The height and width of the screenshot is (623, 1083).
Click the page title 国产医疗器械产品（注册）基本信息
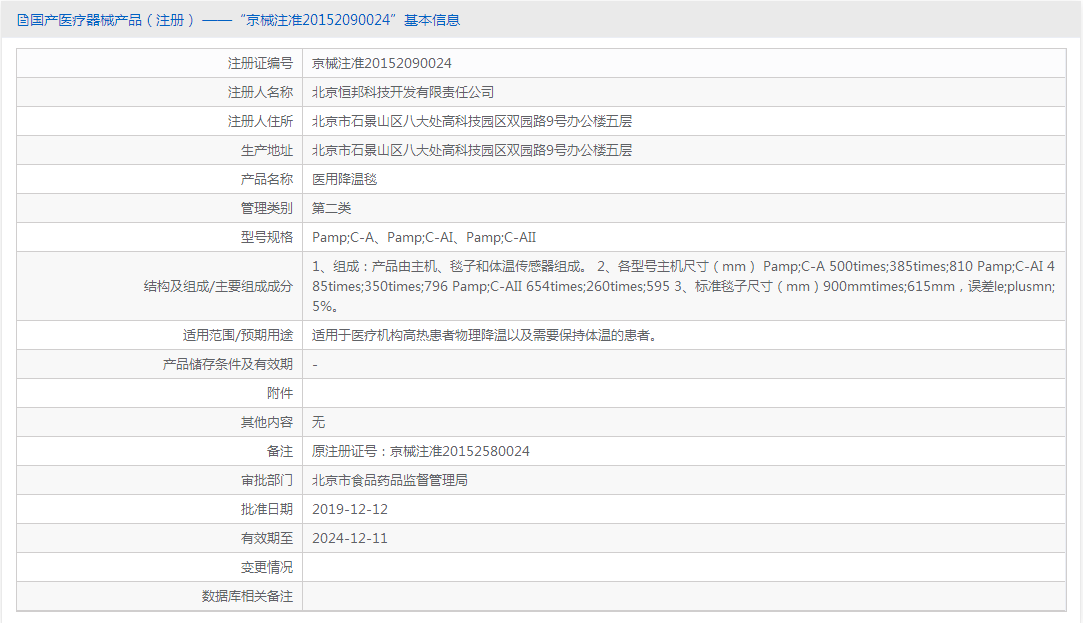245,20
